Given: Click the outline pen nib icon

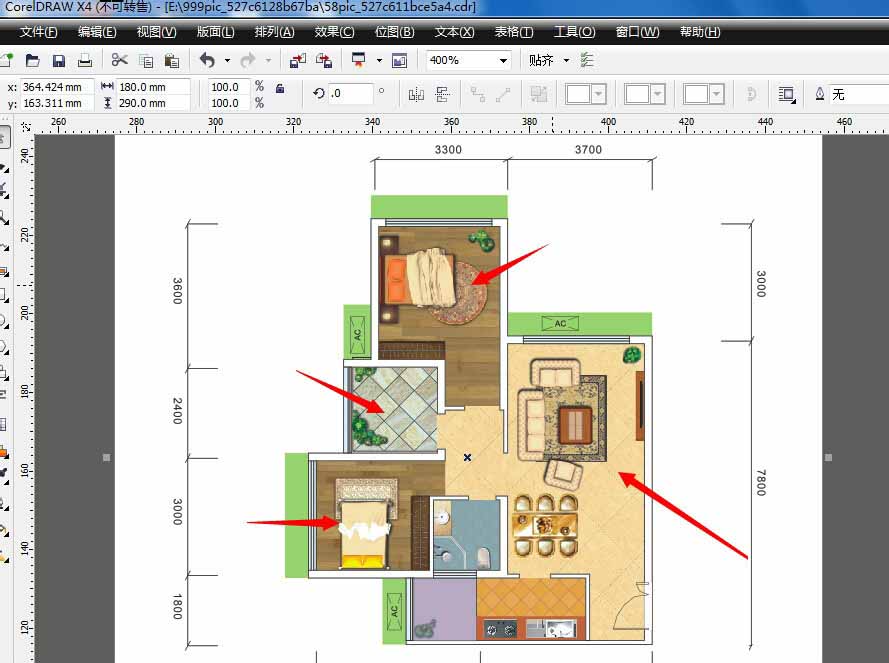Looking at the screenshot, I should click(x=819, y=94).
